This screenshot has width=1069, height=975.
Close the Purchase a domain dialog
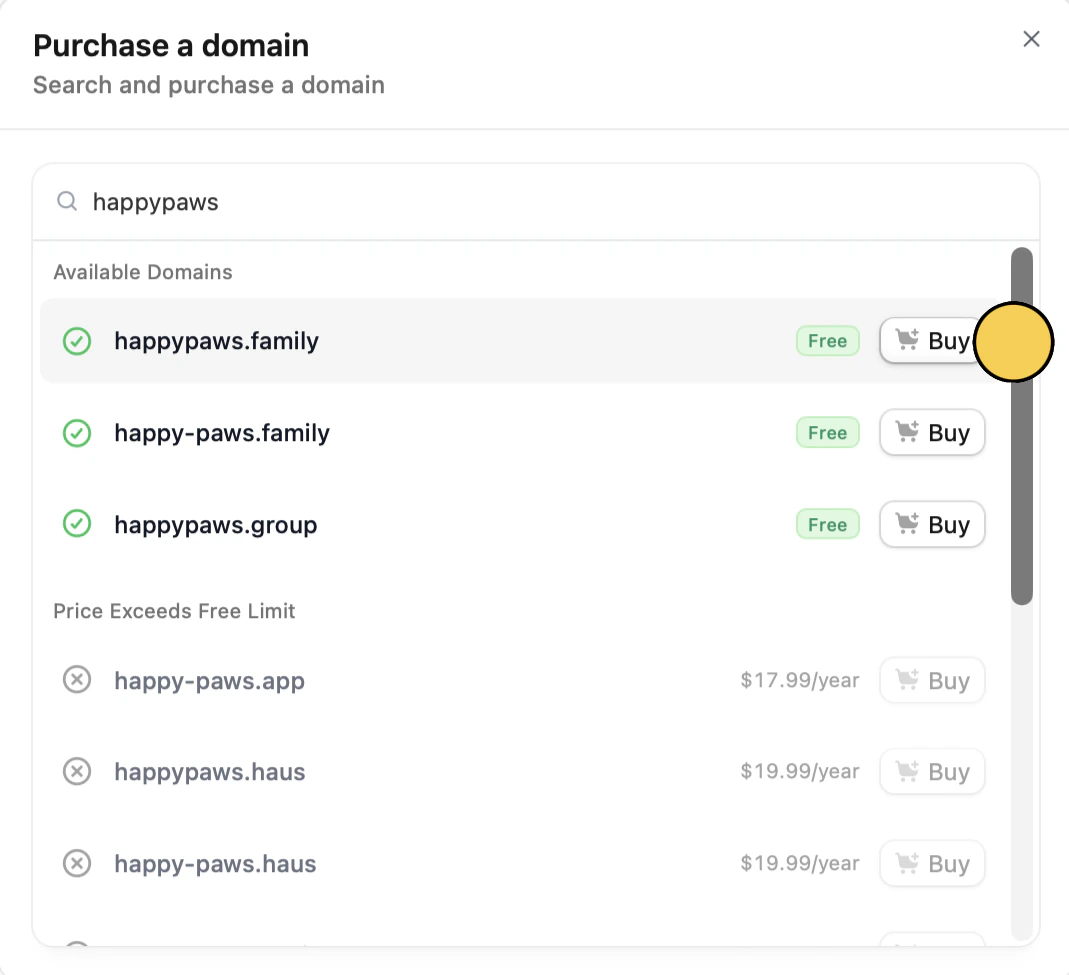tap(1032, 39)
